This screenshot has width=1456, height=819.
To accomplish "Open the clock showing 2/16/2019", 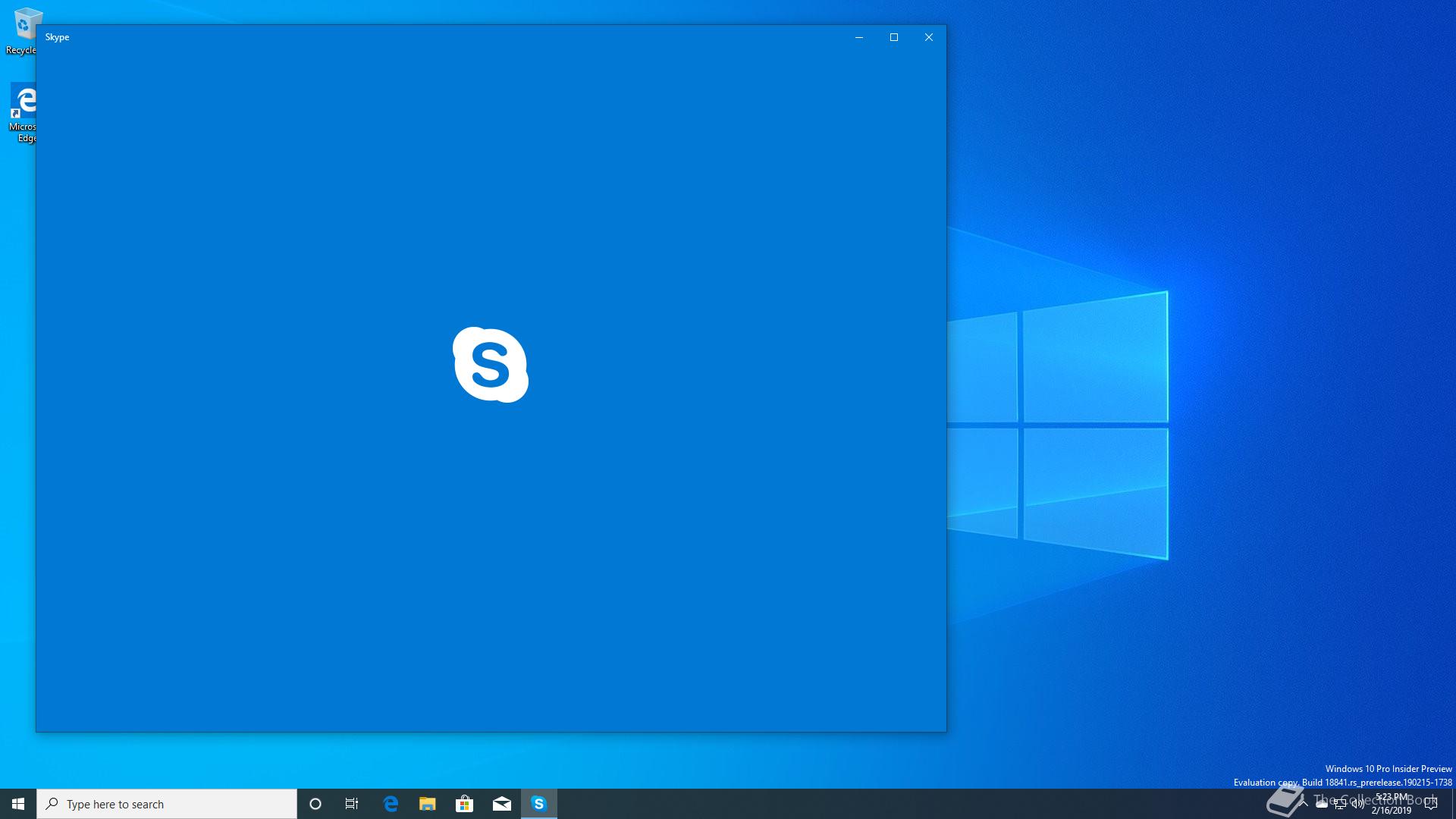I will [1392, 804].
